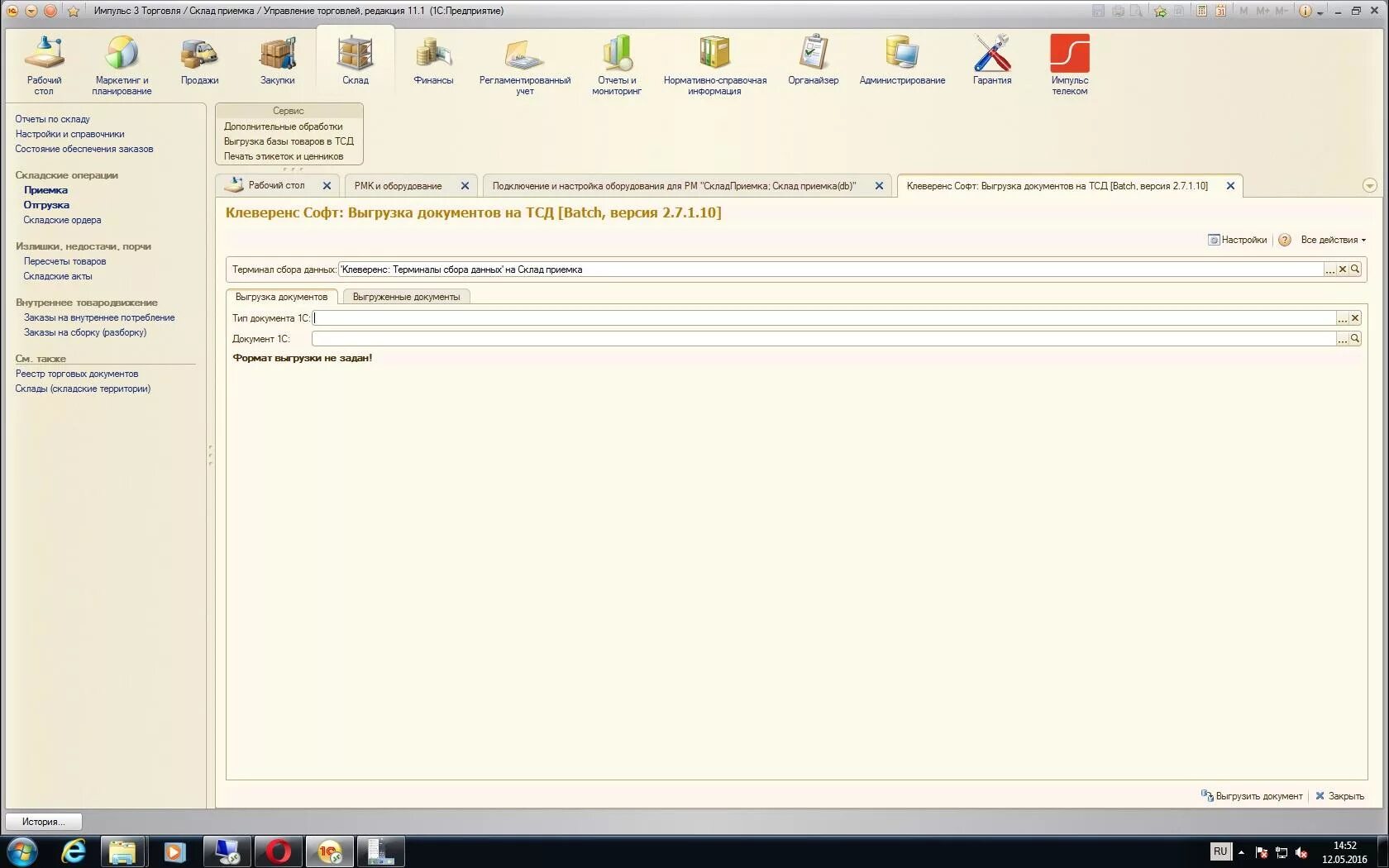Select the Выгруженные документы tab
The image size is (1389, 868).
pyautogui.click(x=406, y=297)
